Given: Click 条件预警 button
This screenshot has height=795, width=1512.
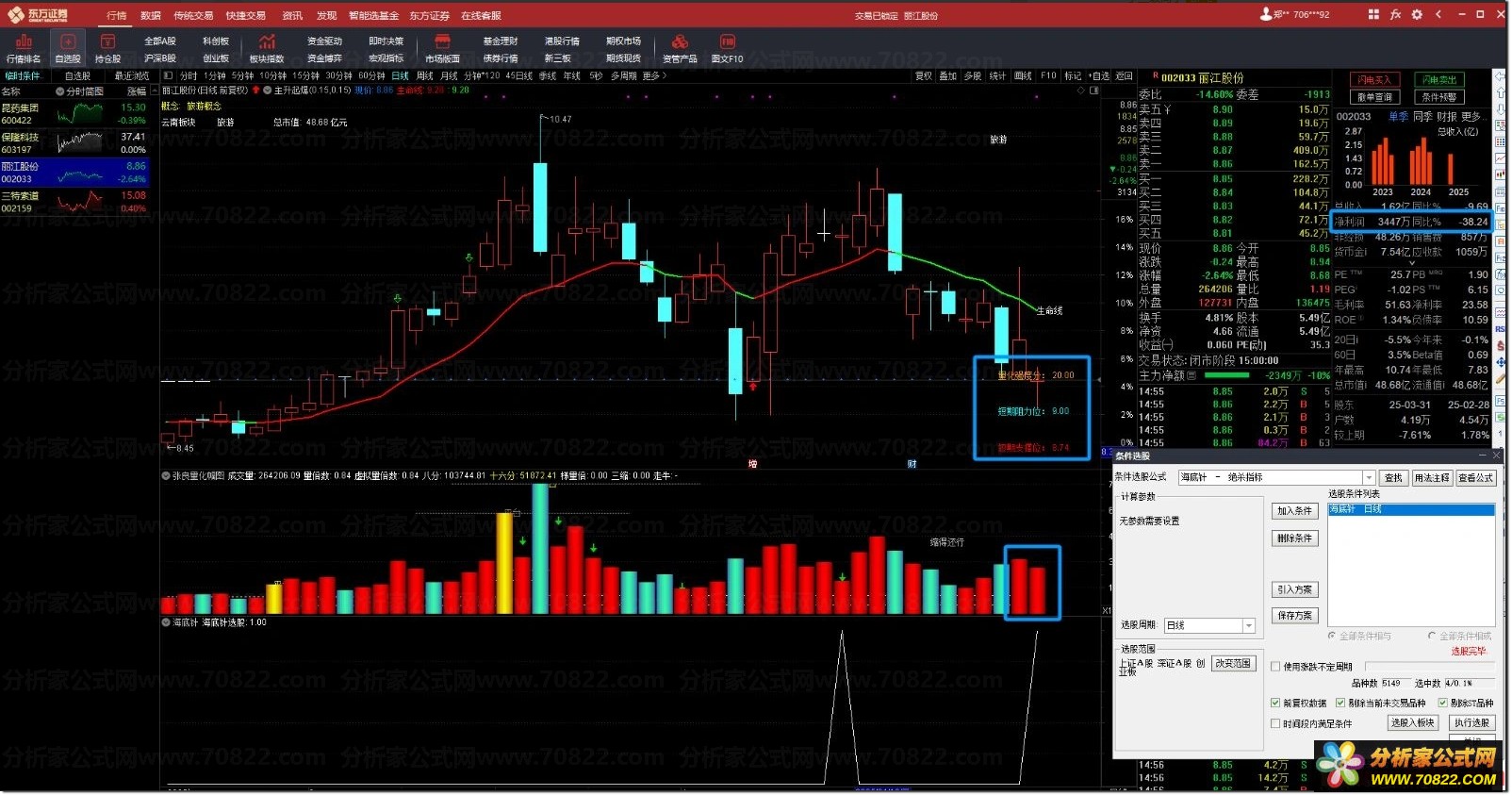Looking at the screenshot, I should [x=1439, y=97].
